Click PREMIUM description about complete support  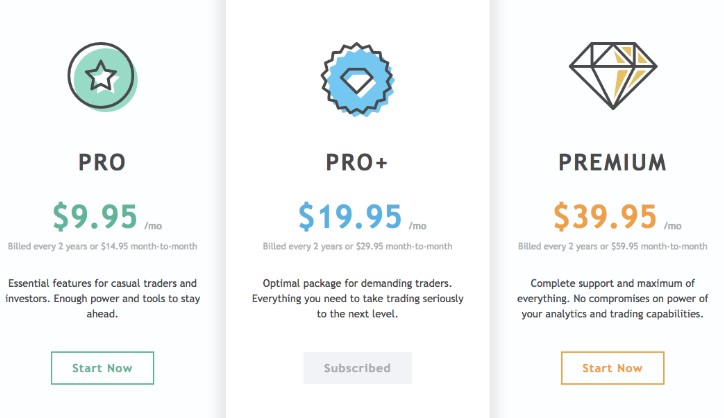click(x=613, y=298)
